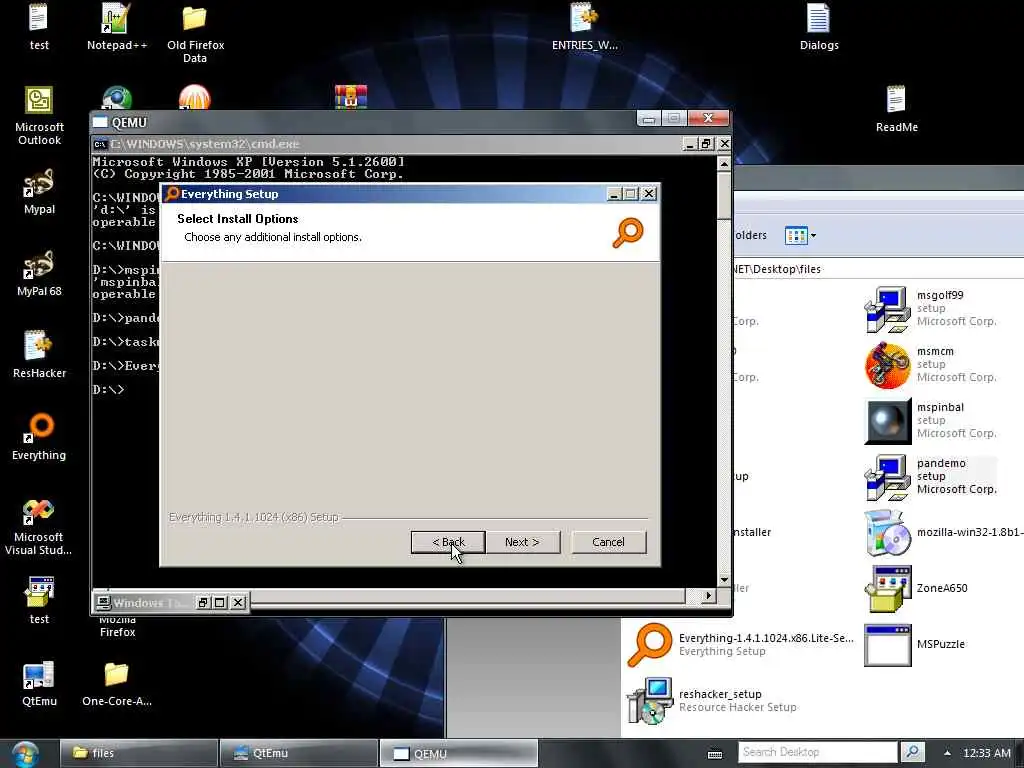
Task: Switch to files taskbar button
Action: pyautogui.click(x=138, y=753)
